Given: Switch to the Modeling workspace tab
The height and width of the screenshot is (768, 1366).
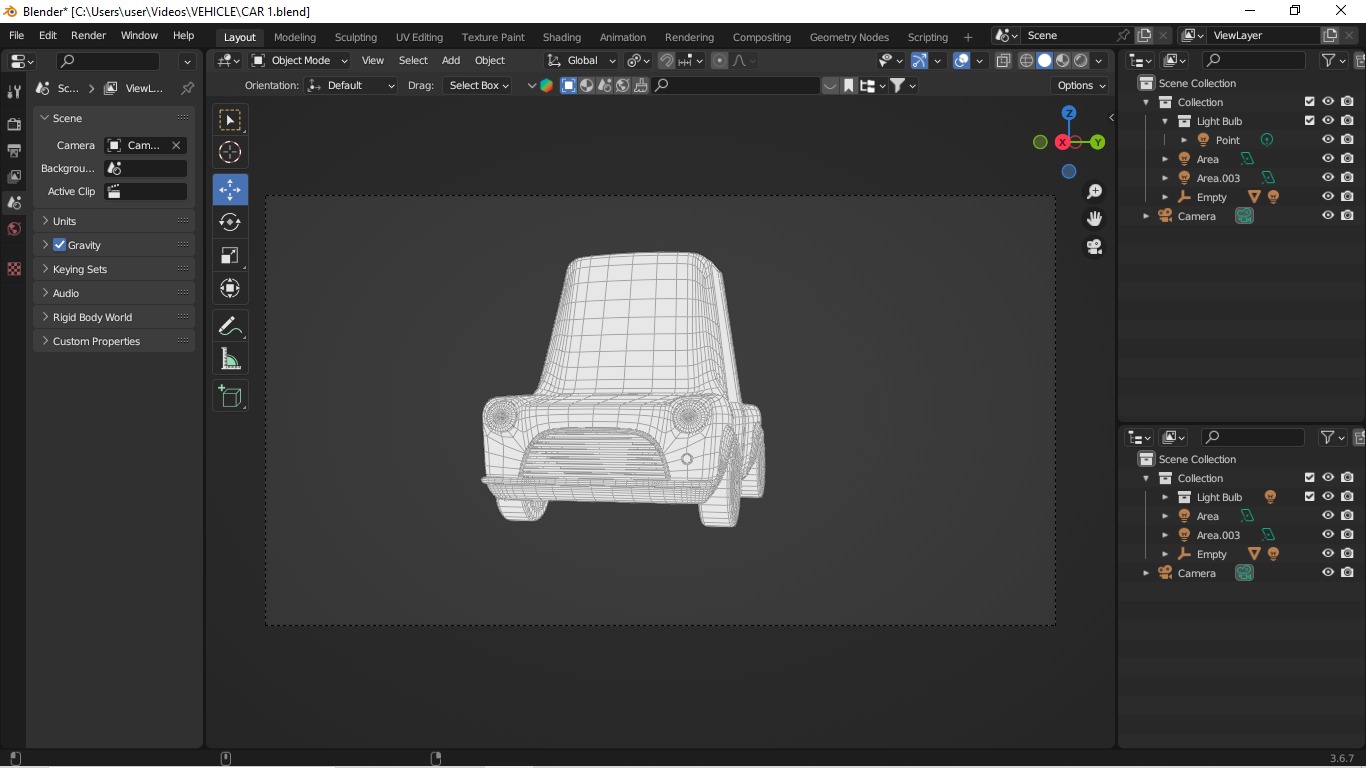Looking at the screenshot, I should point(295,37).
